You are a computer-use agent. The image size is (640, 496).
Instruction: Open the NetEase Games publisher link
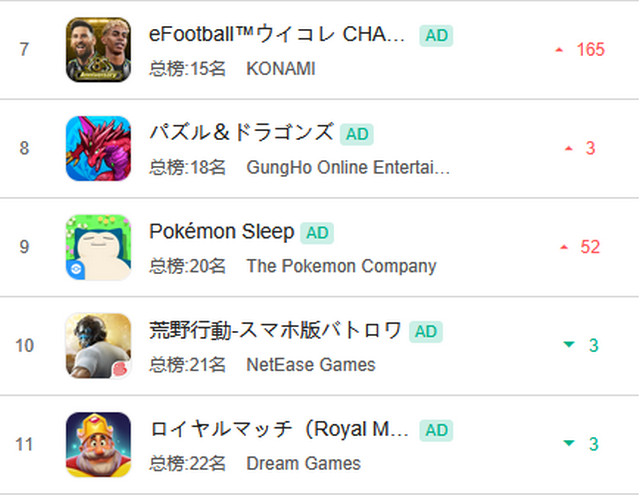tap(311, 365)
